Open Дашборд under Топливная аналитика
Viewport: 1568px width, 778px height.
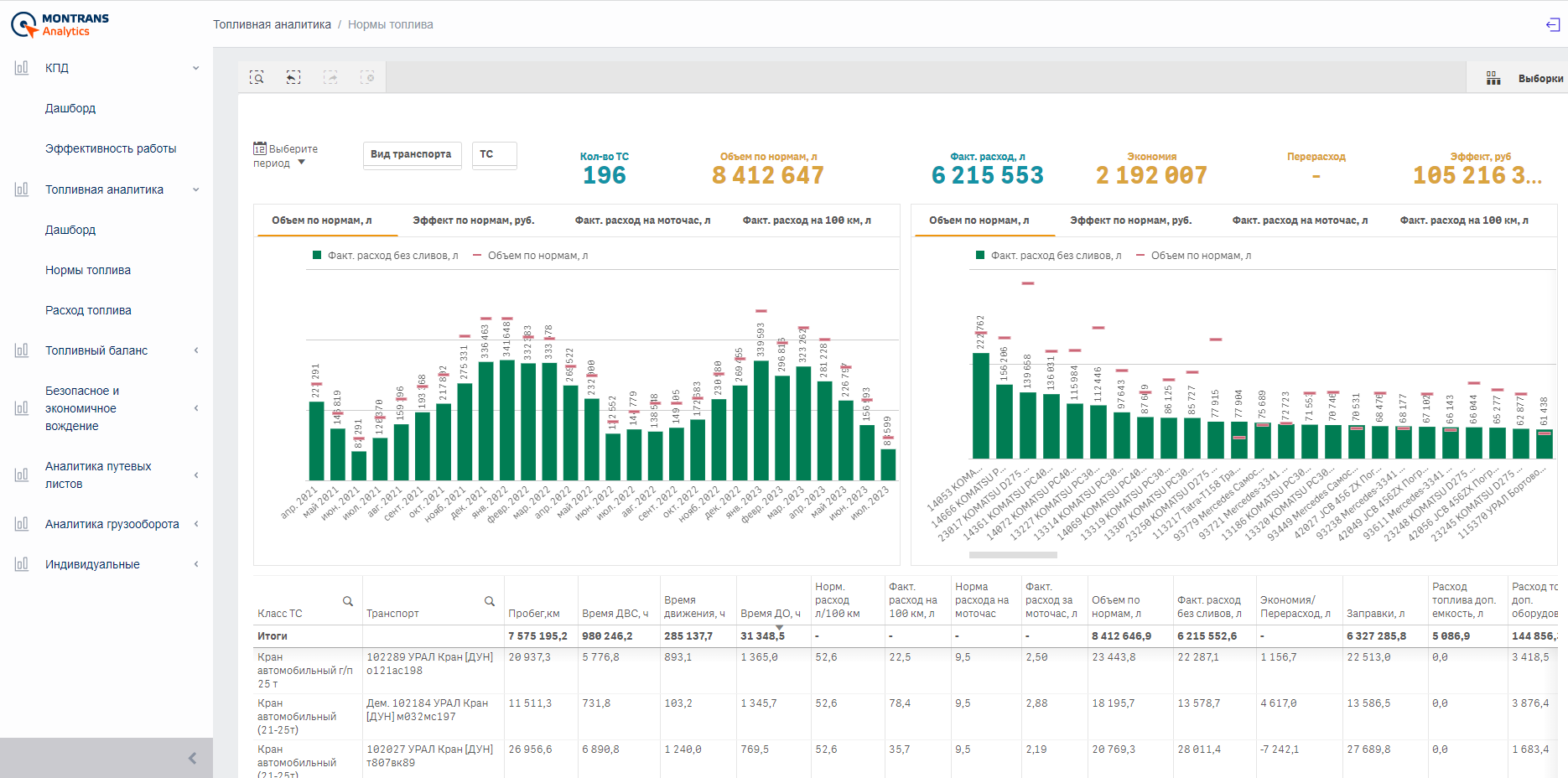[70, 230]
